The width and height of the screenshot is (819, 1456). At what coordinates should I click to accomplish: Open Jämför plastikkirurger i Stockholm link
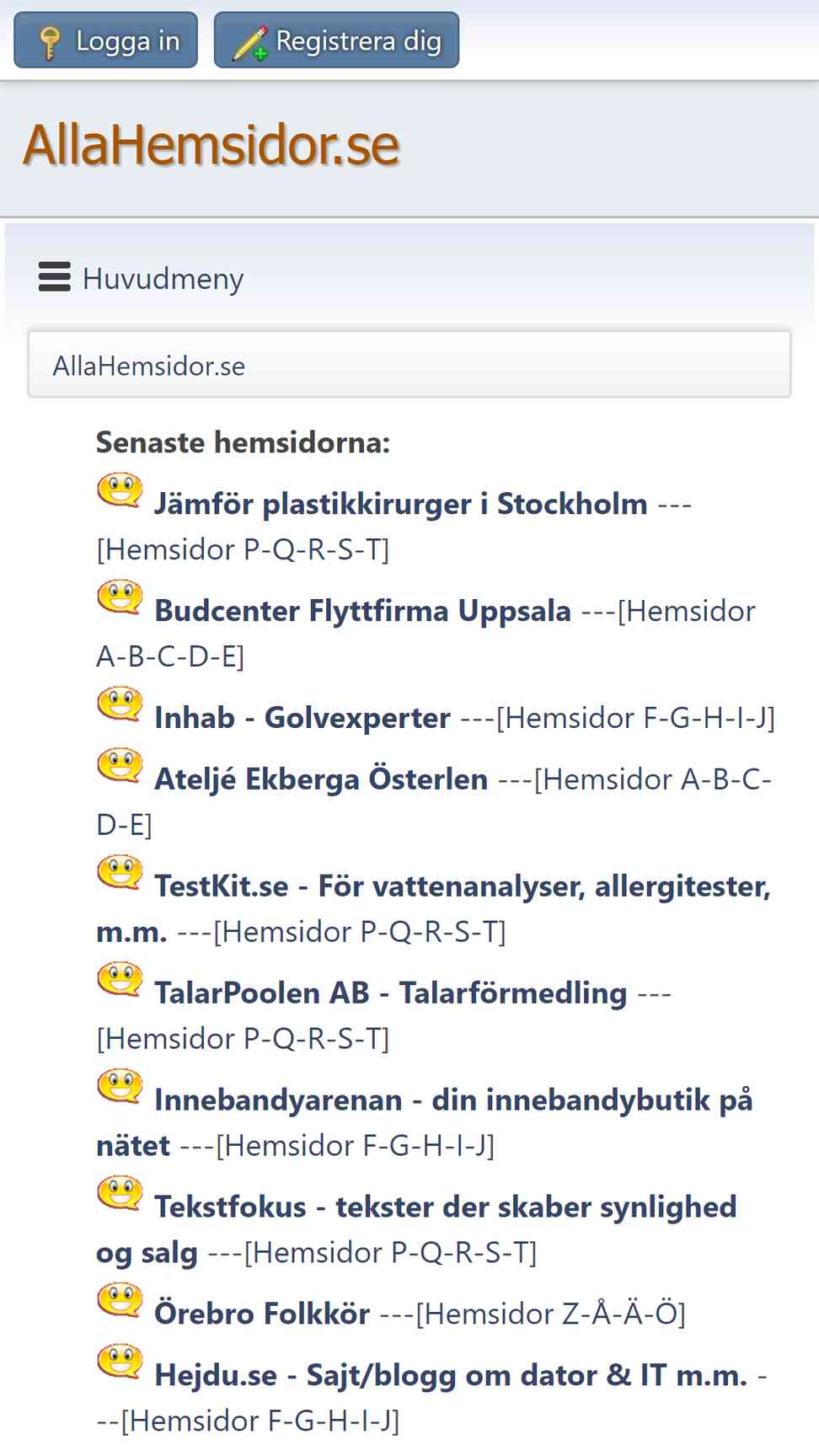click(401, 504)
